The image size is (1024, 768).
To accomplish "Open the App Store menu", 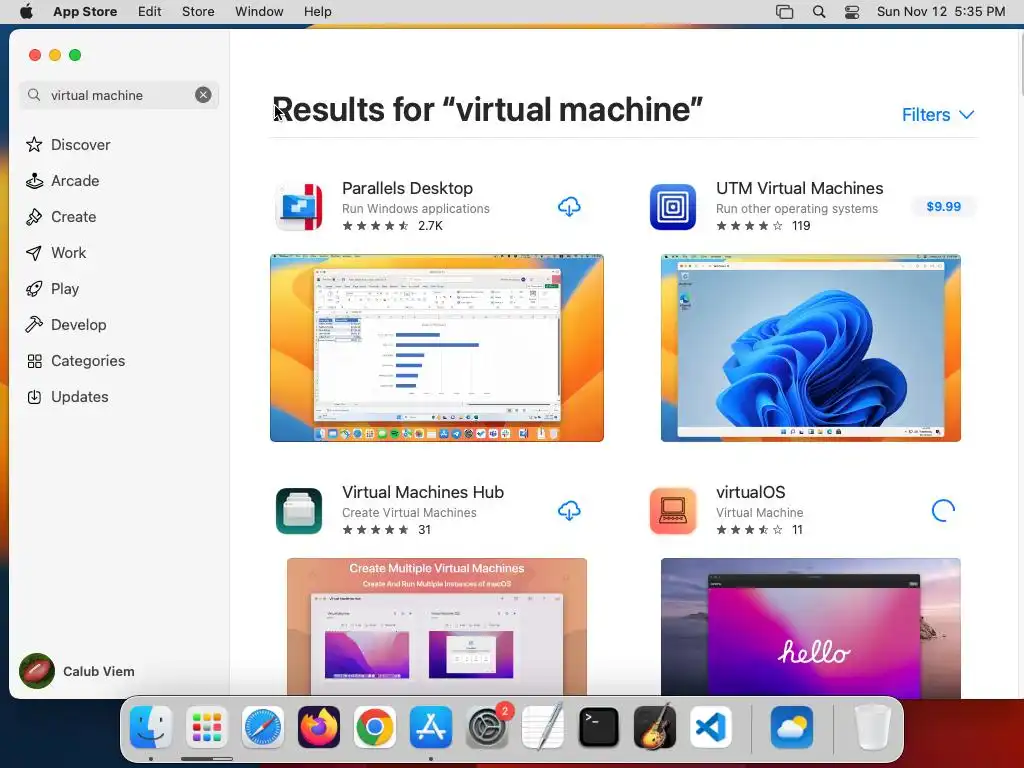I will [x=85, y=12].
